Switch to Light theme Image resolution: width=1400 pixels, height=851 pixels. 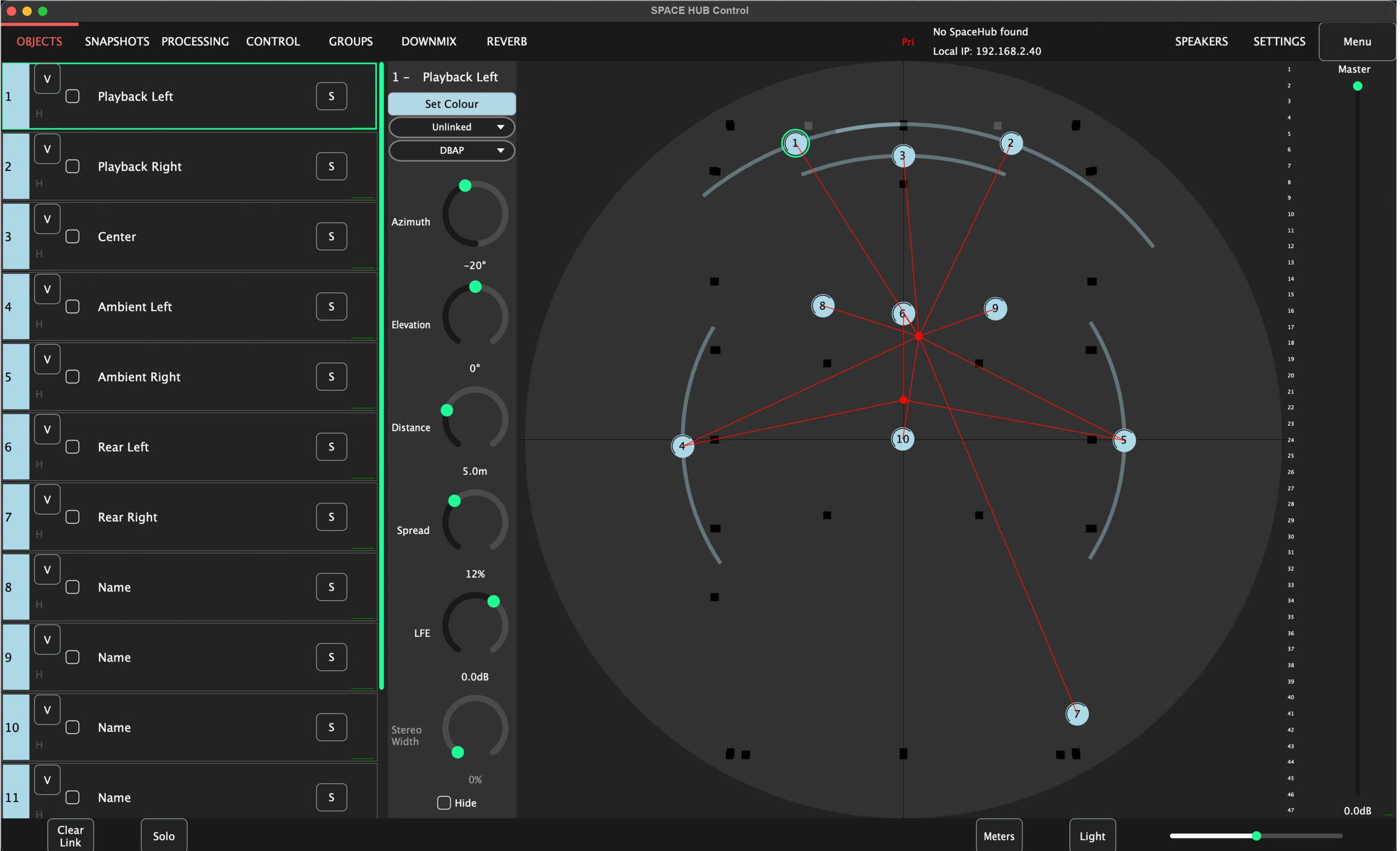point(1092,836)
